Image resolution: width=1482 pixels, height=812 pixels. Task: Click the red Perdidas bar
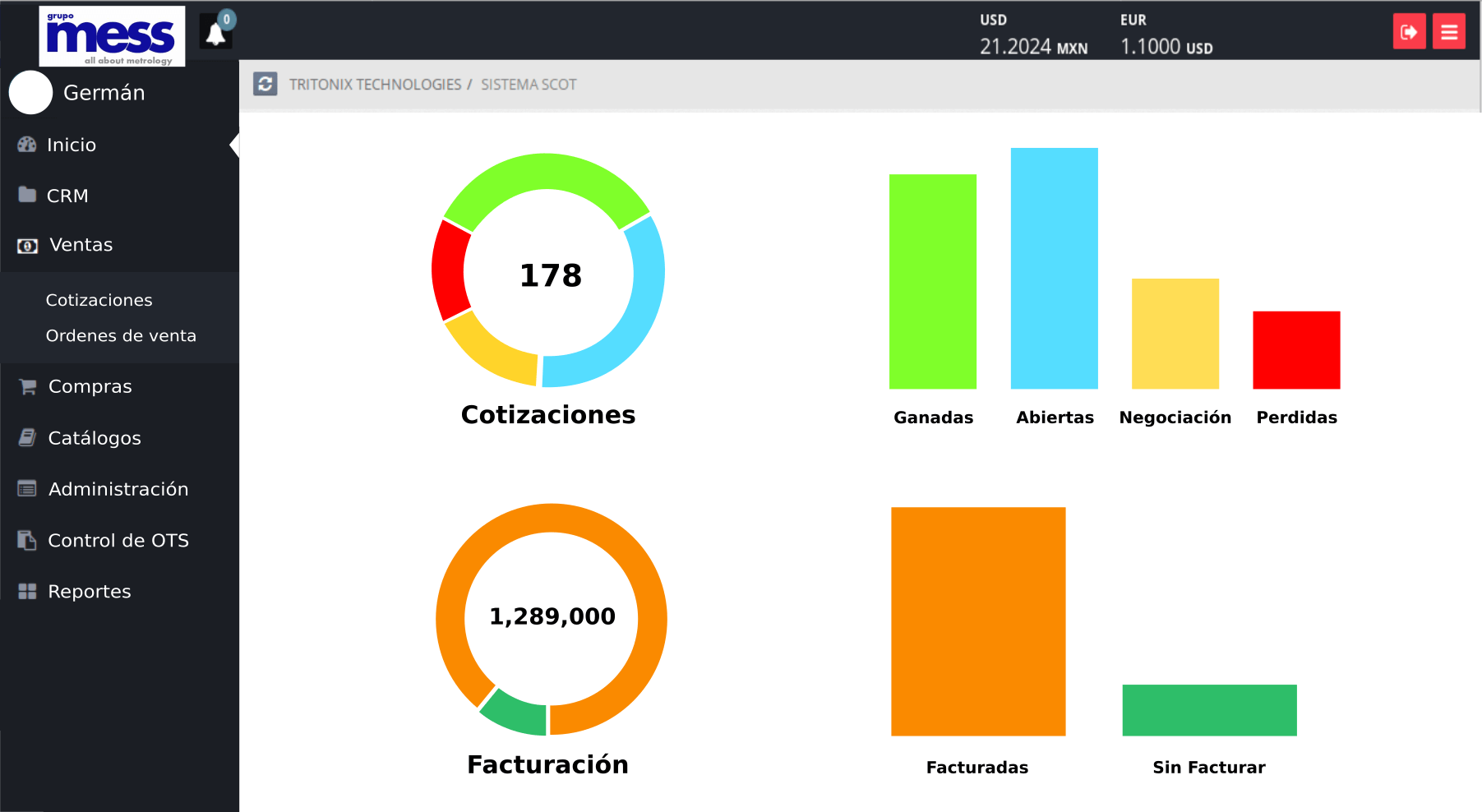tap(1296, 349)
